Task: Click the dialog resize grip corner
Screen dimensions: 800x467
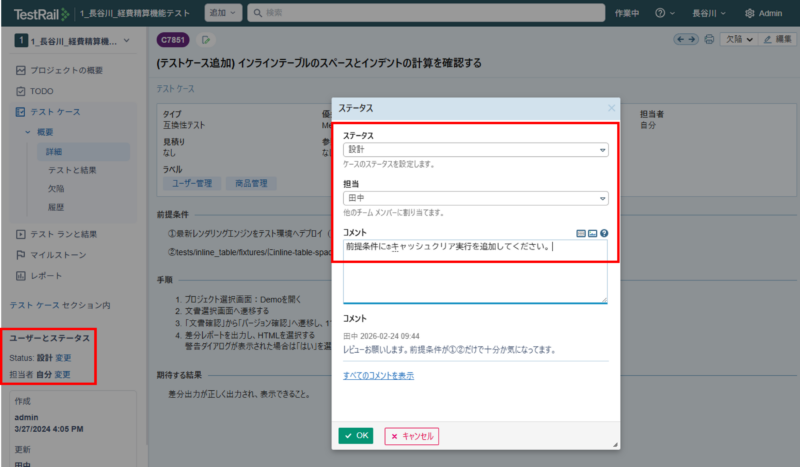Action: (615, 445)
